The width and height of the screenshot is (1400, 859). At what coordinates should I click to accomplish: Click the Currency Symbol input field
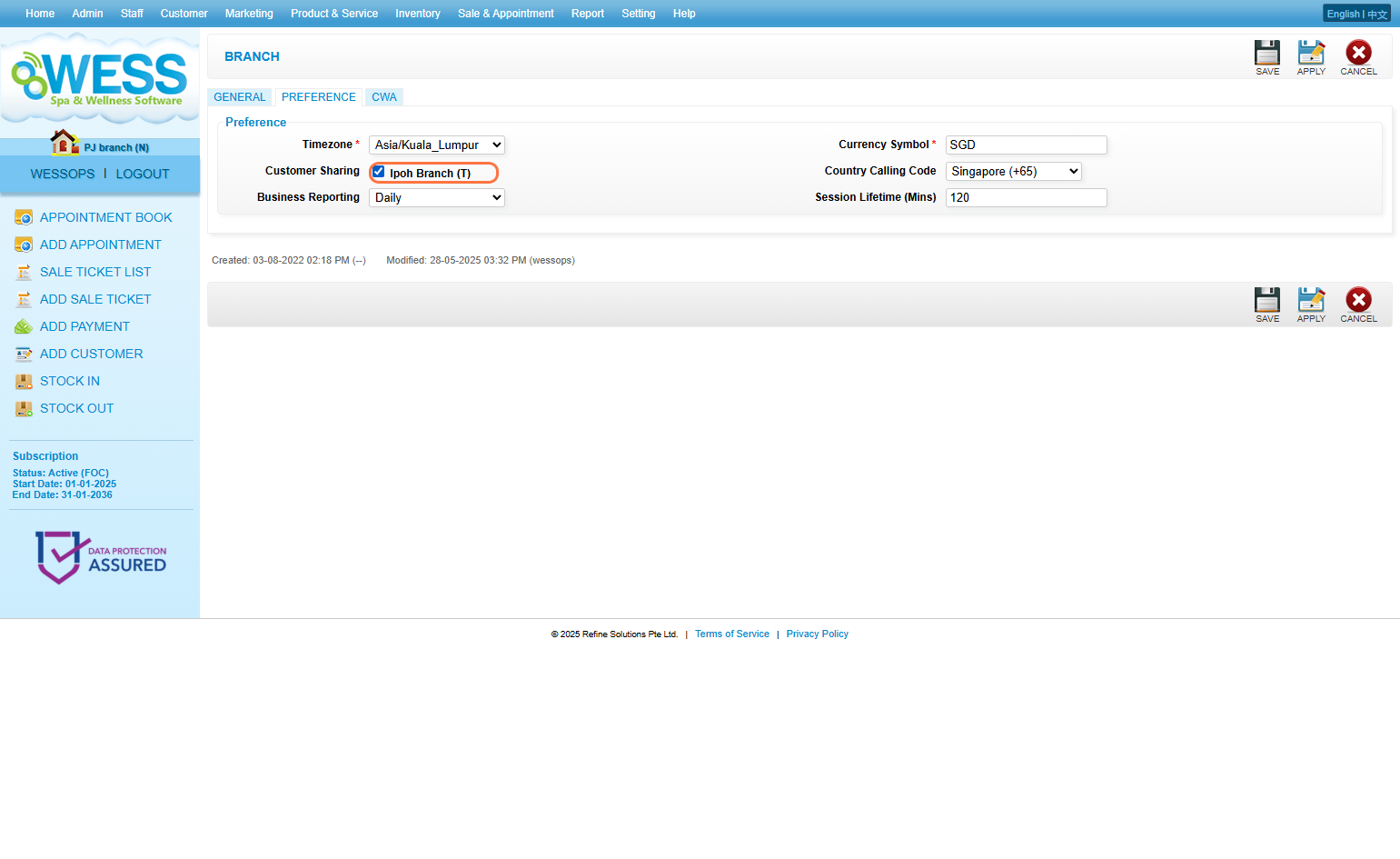coord(1026,145)
